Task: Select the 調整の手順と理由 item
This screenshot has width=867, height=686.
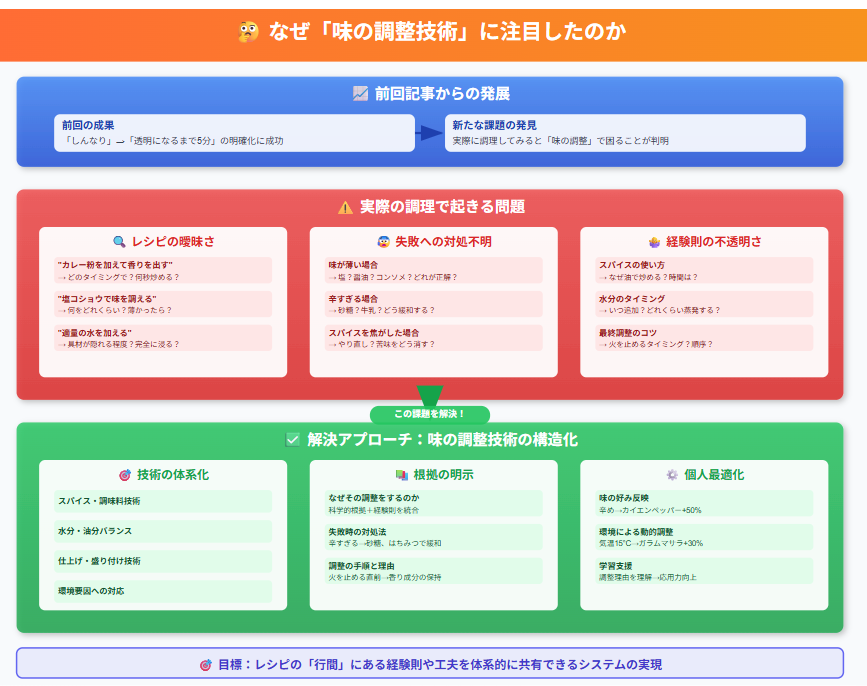Action: pyautogui.click(x=434, y=571)
